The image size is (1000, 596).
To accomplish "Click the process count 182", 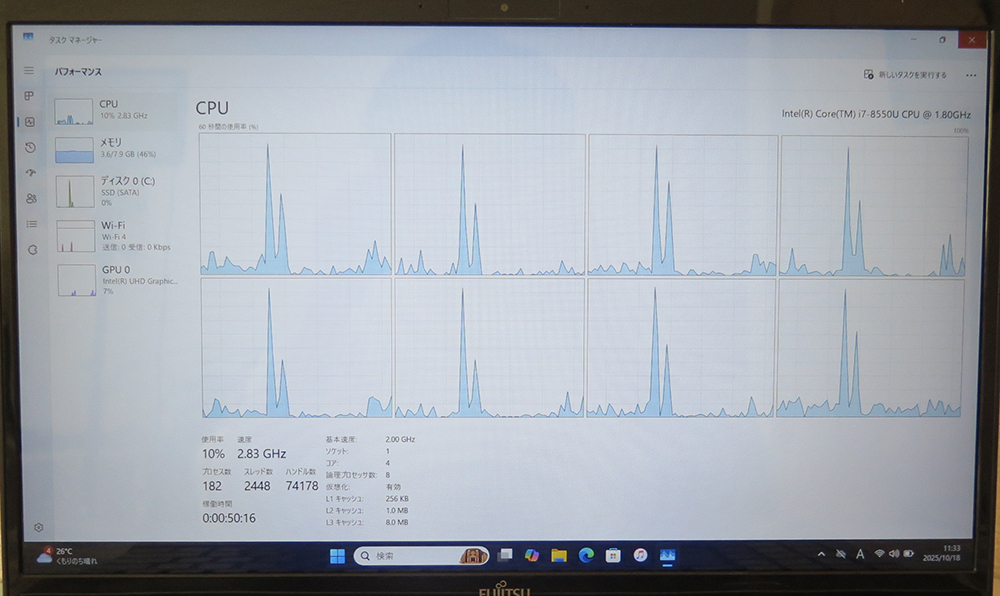I will 212,486.
